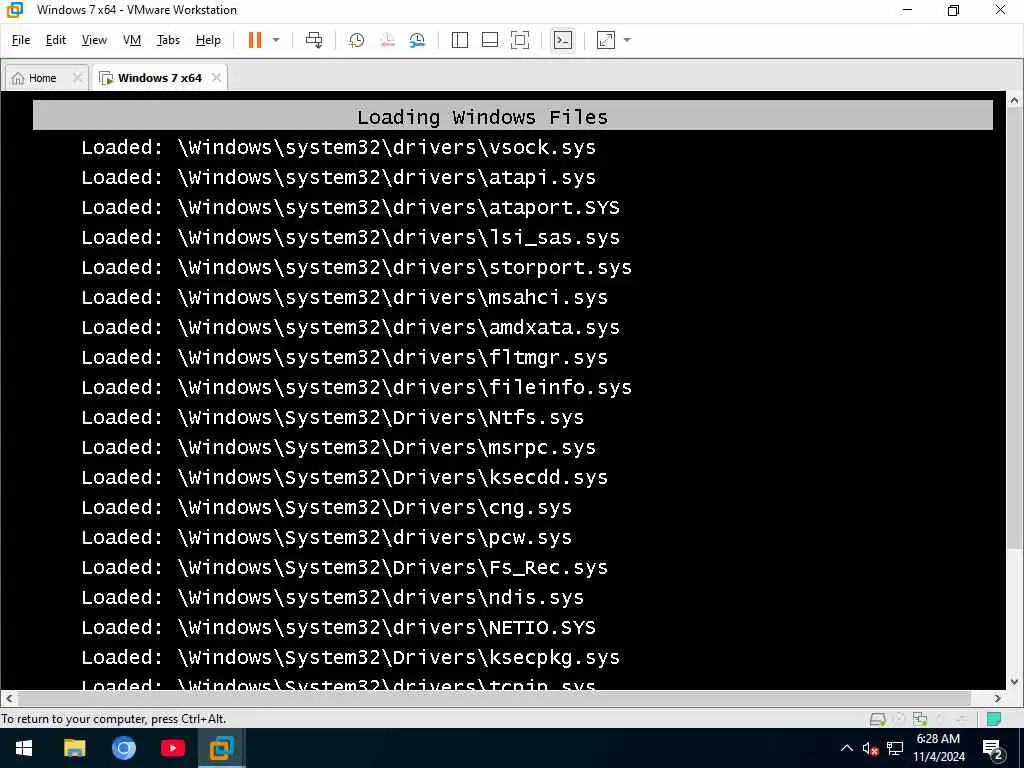
Task: Open the YouTube app on taskbar
Action: coord(172,748)
